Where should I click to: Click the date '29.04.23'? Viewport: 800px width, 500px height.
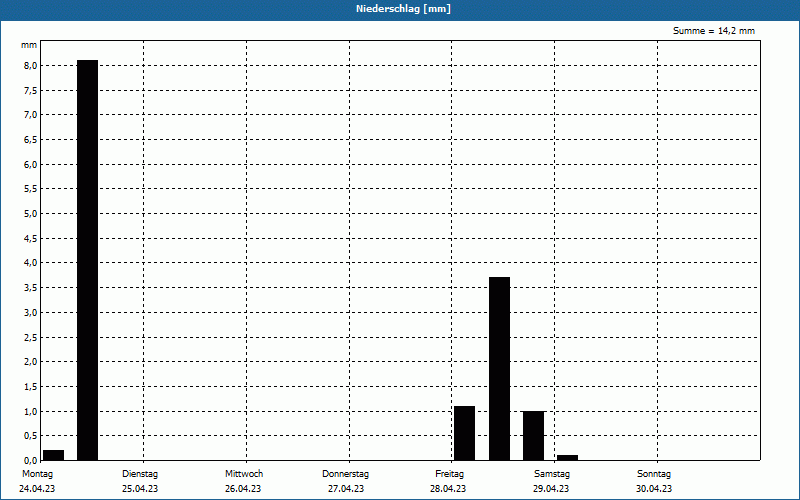pyautogui.click(x=551, y=489)
